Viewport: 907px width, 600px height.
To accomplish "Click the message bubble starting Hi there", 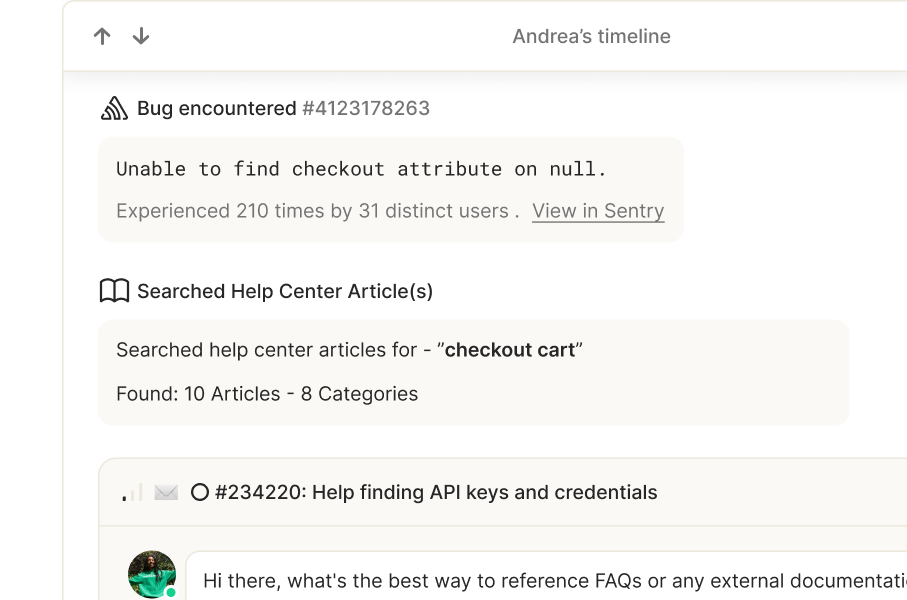I will point(546,575).
